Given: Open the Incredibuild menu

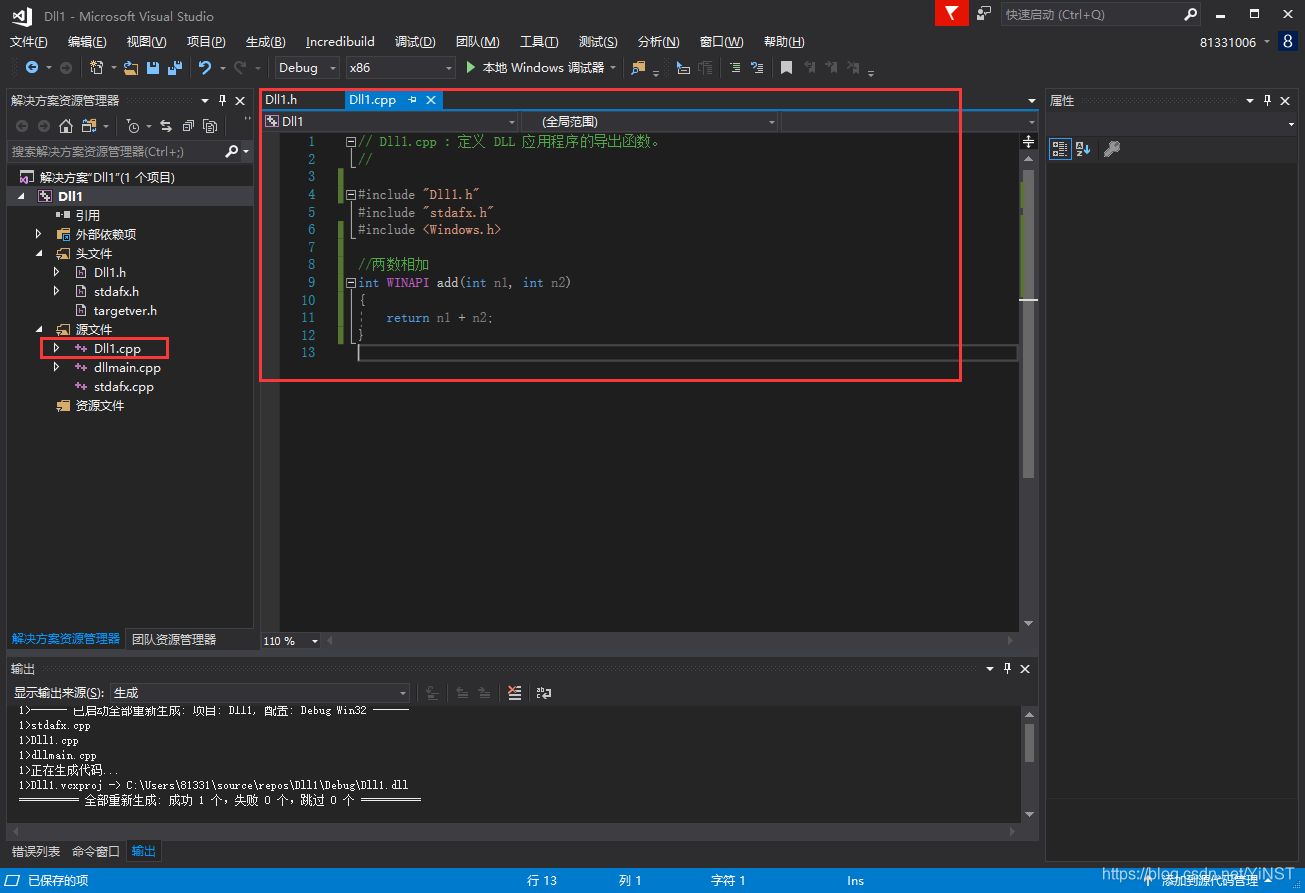Looking at the screenshot, I should [340, 41].
